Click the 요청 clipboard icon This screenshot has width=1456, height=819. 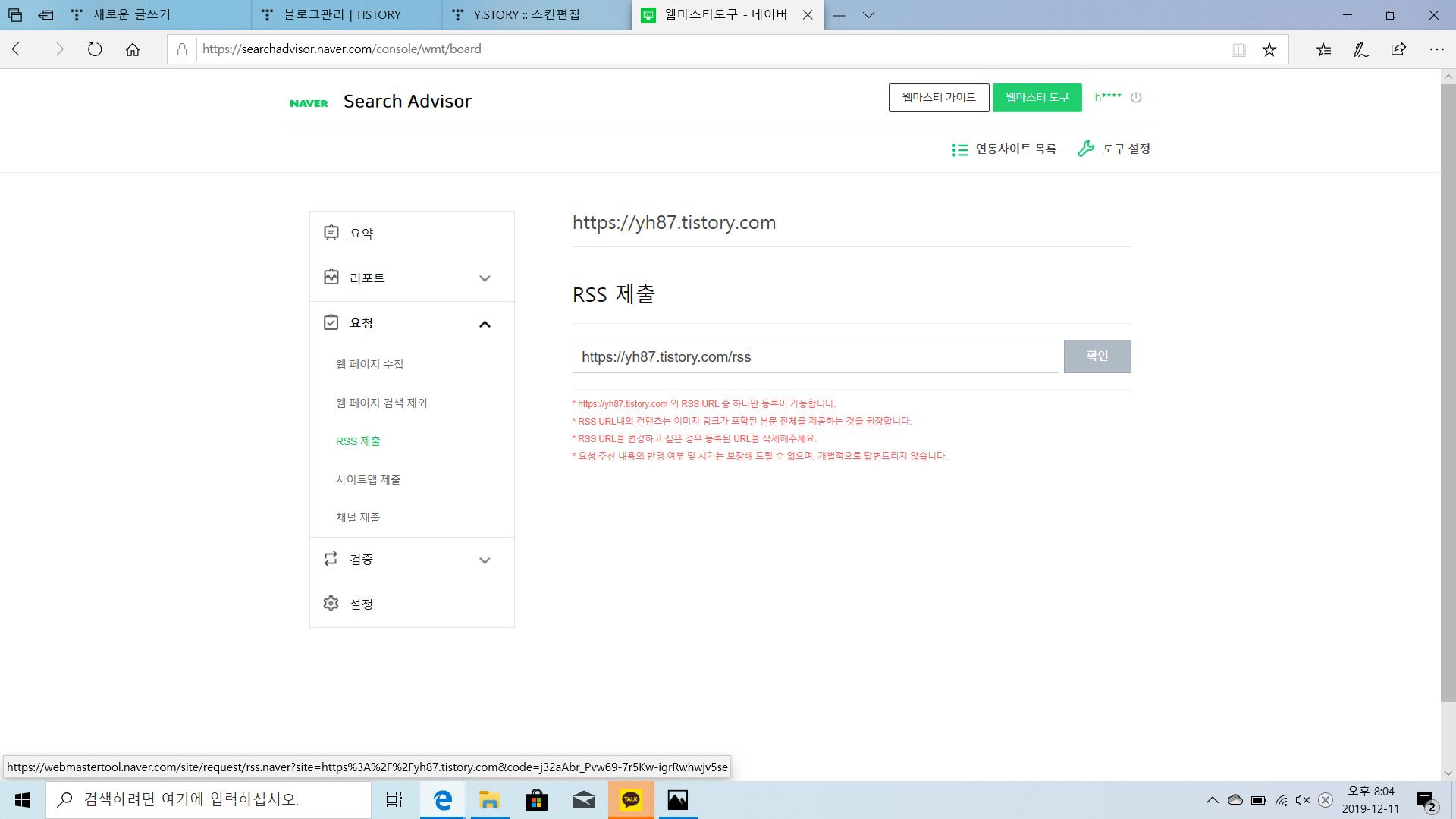tap(331, 322)
